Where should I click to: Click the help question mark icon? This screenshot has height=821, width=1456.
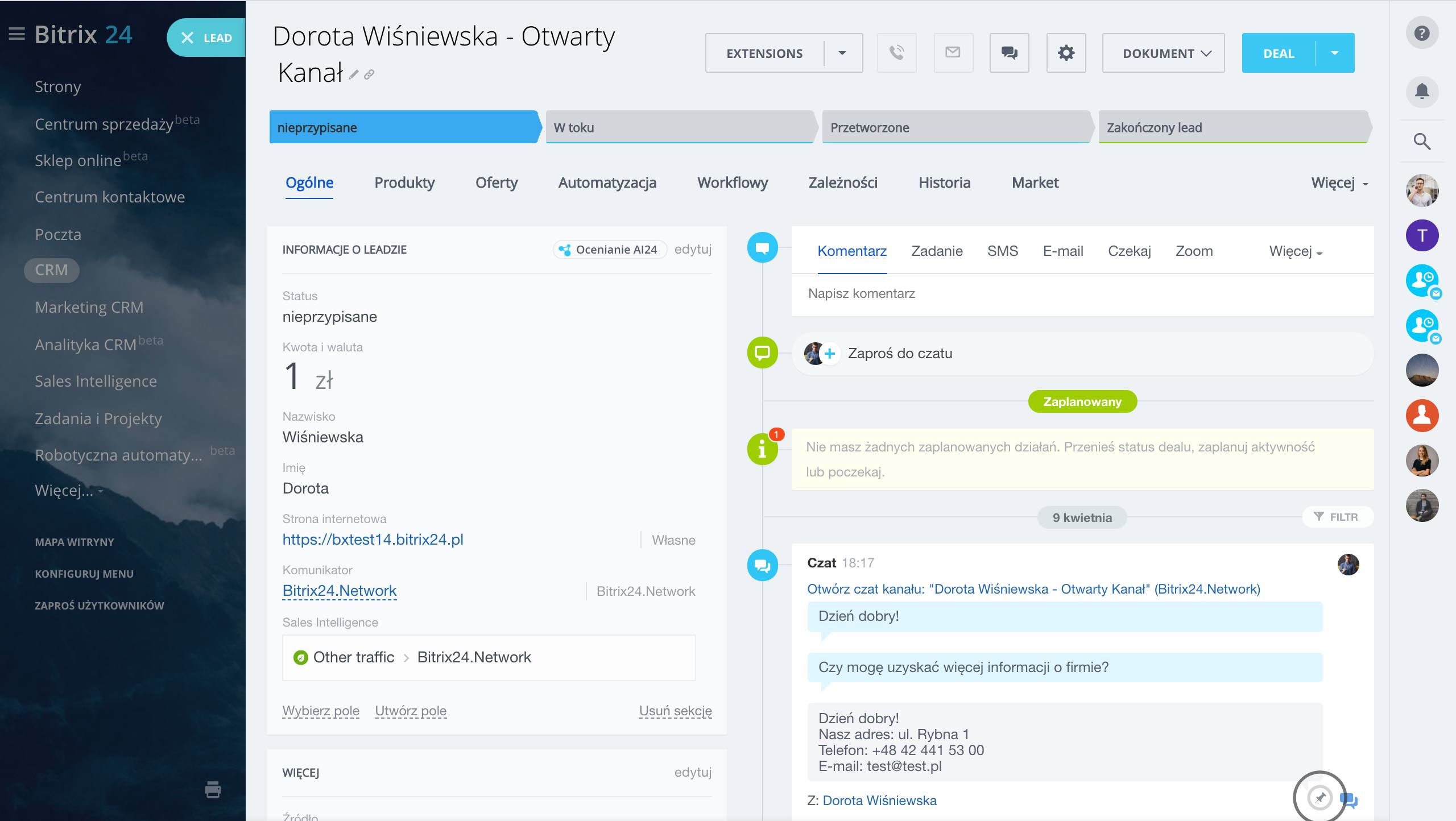[x=1422, y=33]
